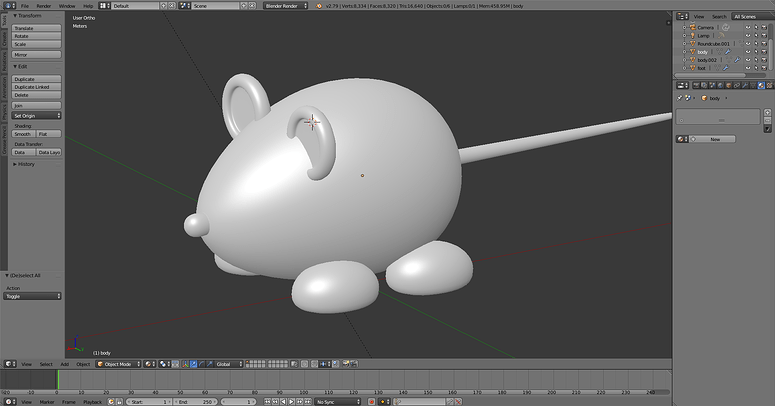Screen dimensions: 775x406
Task: Click the Translate button in the Transform panel
Action: [x=36, y=28]
